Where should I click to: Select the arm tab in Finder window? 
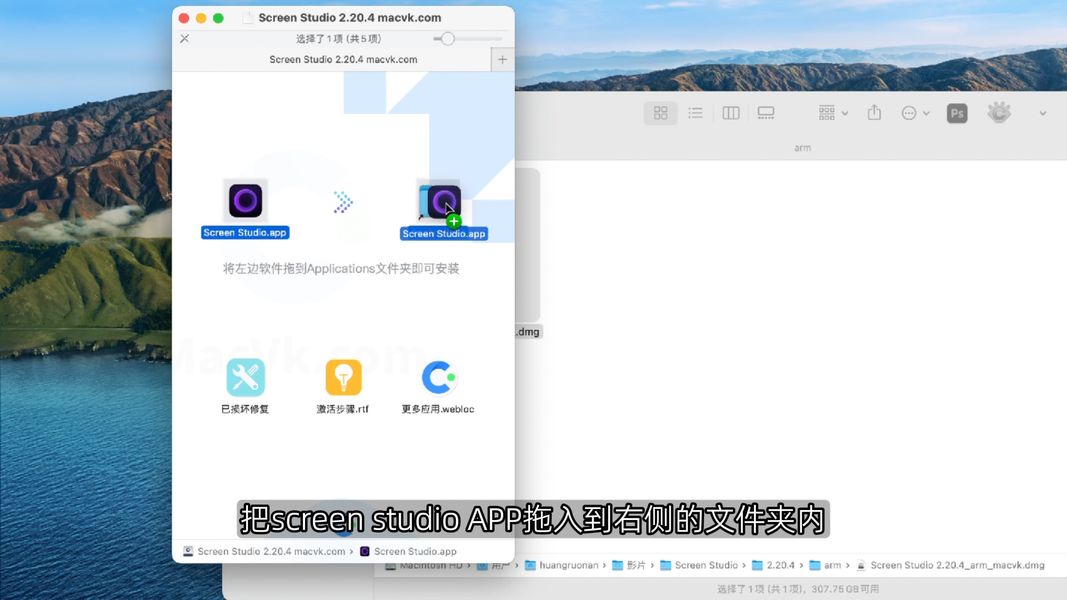pos(802,148)
